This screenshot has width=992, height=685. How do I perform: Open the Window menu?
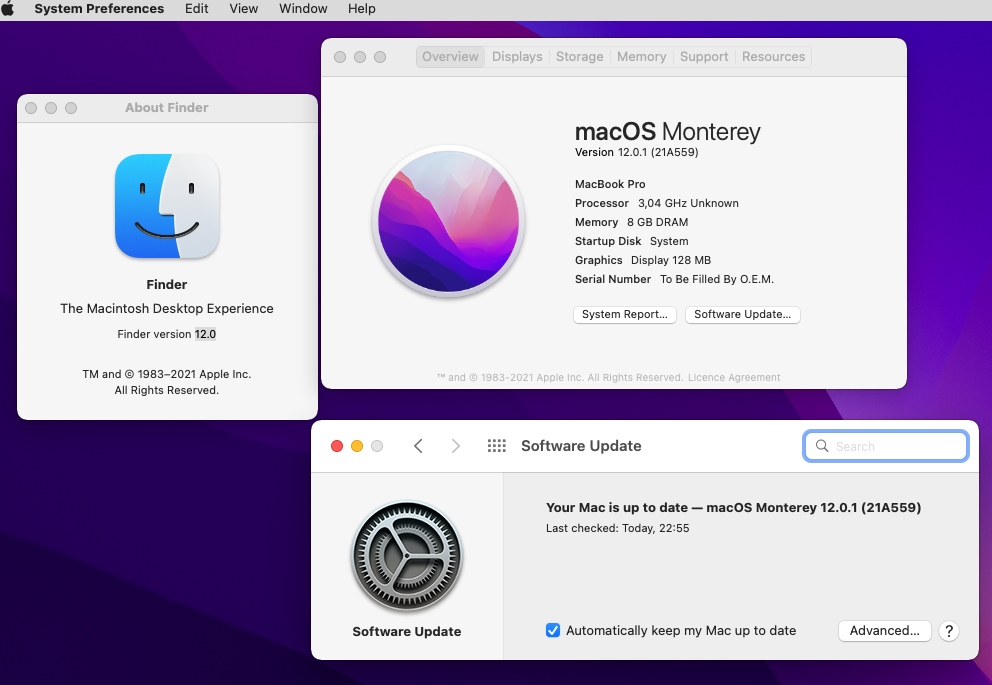[x=303, y=9]
